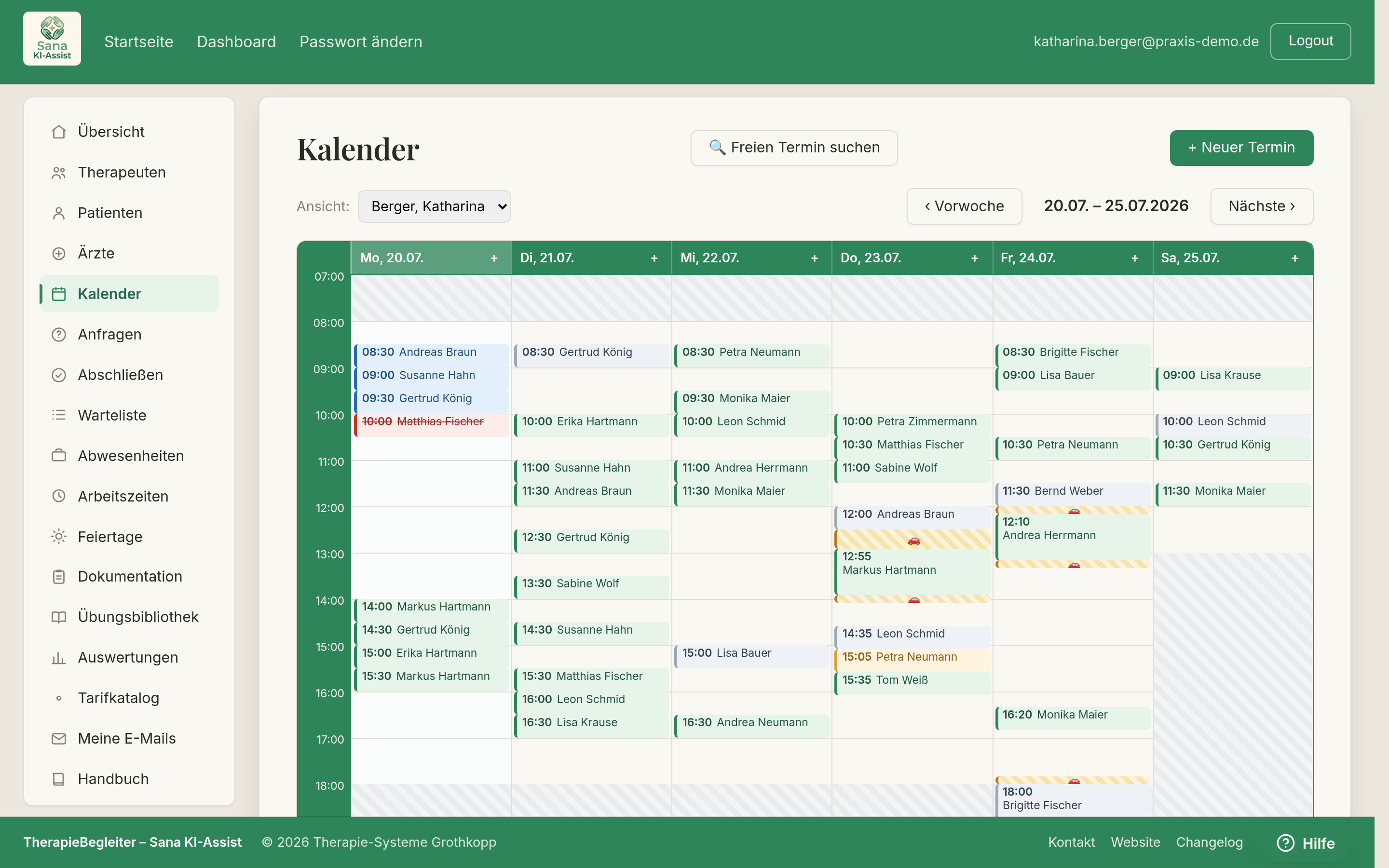Click the Sana KI-Assist logo
The width and height of the screenshot is (1389, 868).
(52, 39)
